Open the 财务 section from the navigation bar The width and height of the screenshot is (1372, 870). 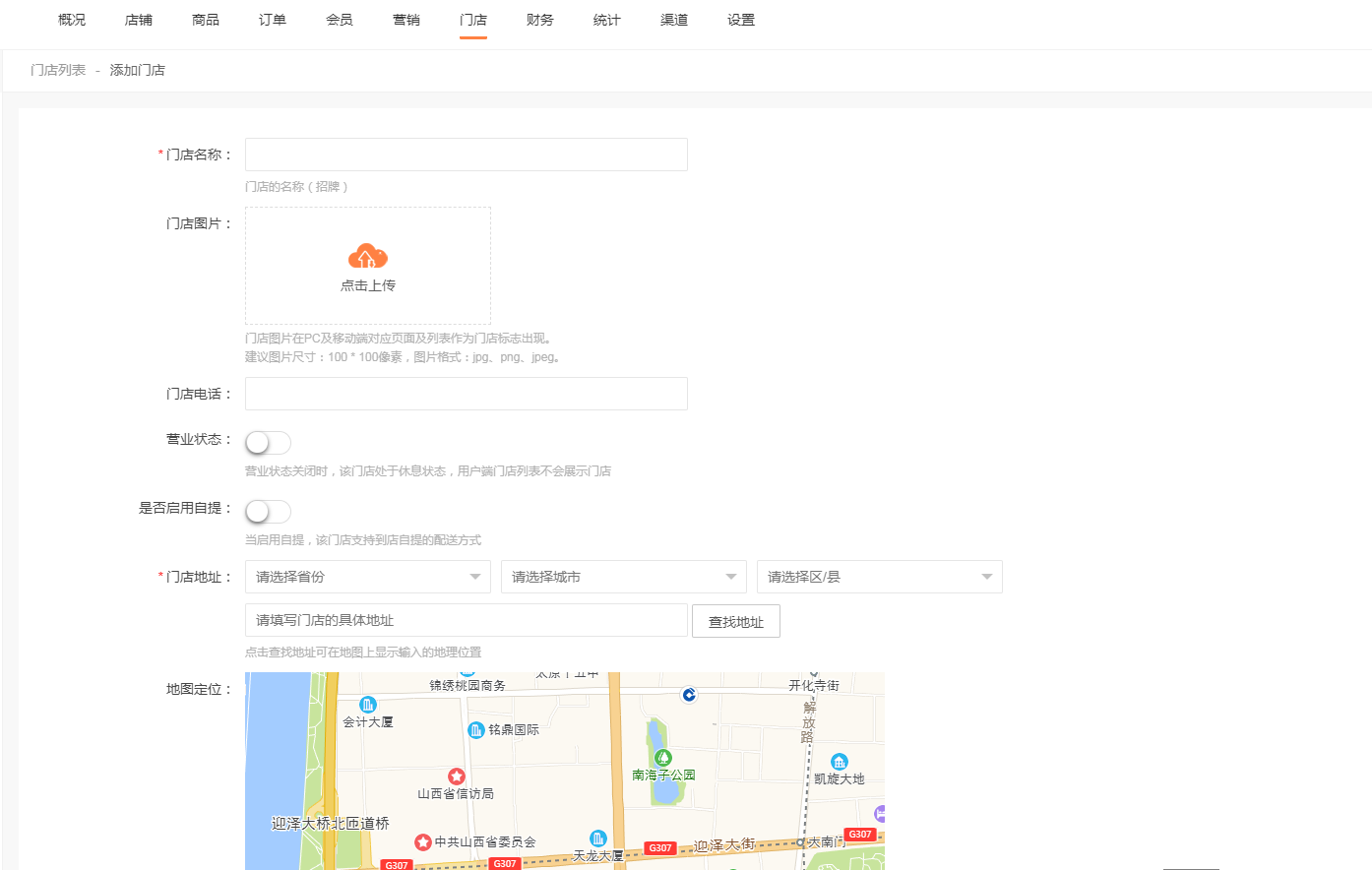tap(539, 19)
